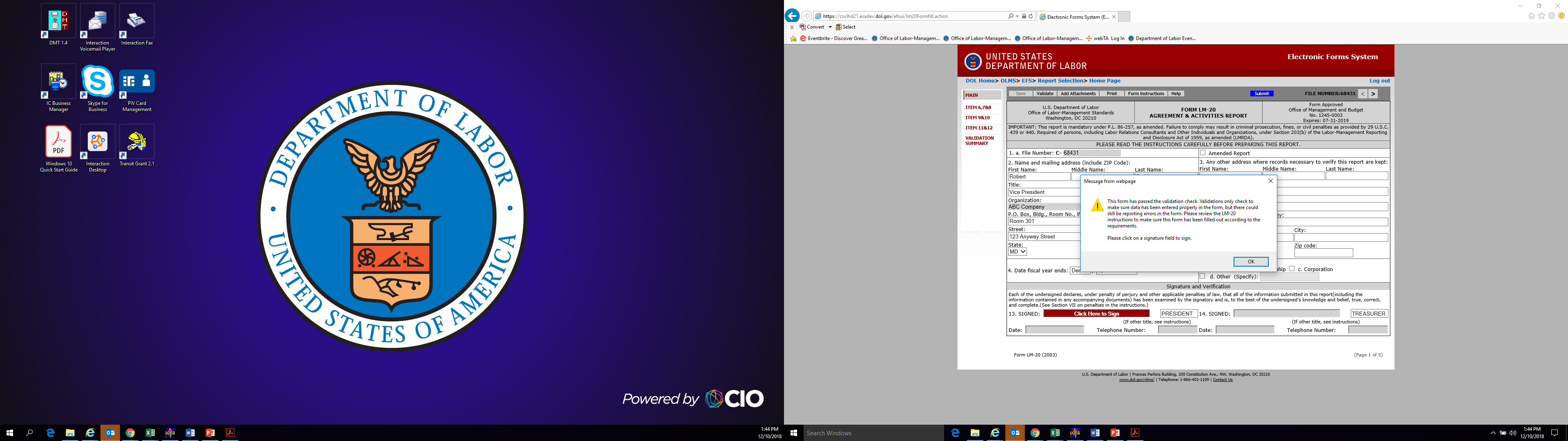This screenshot has width=1568, height=441.
Task: Expand the State dropdown showing MD
Action: 1017,252
